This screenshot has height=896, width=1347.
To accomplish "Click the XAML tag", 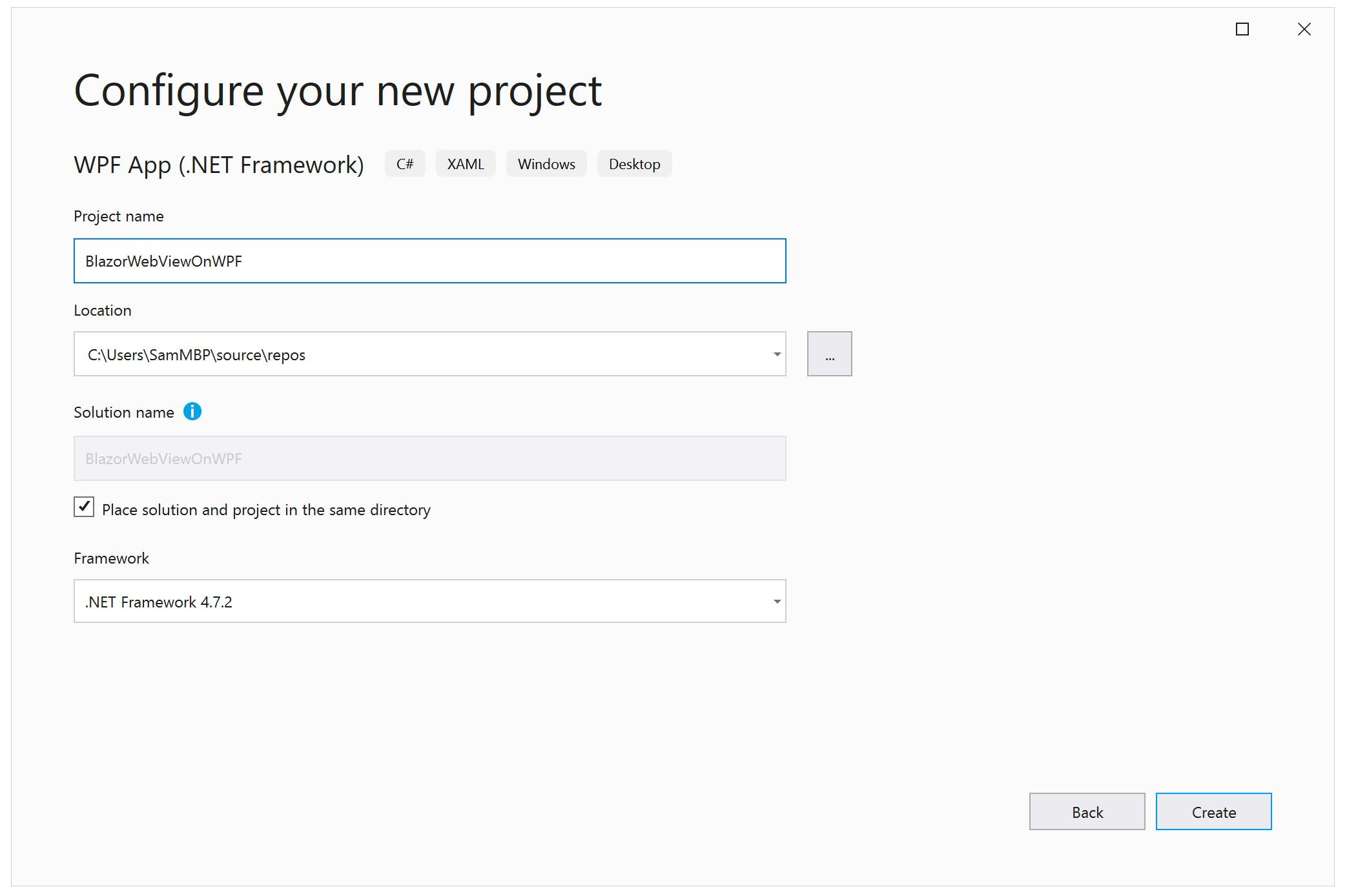I will [466, 164].
